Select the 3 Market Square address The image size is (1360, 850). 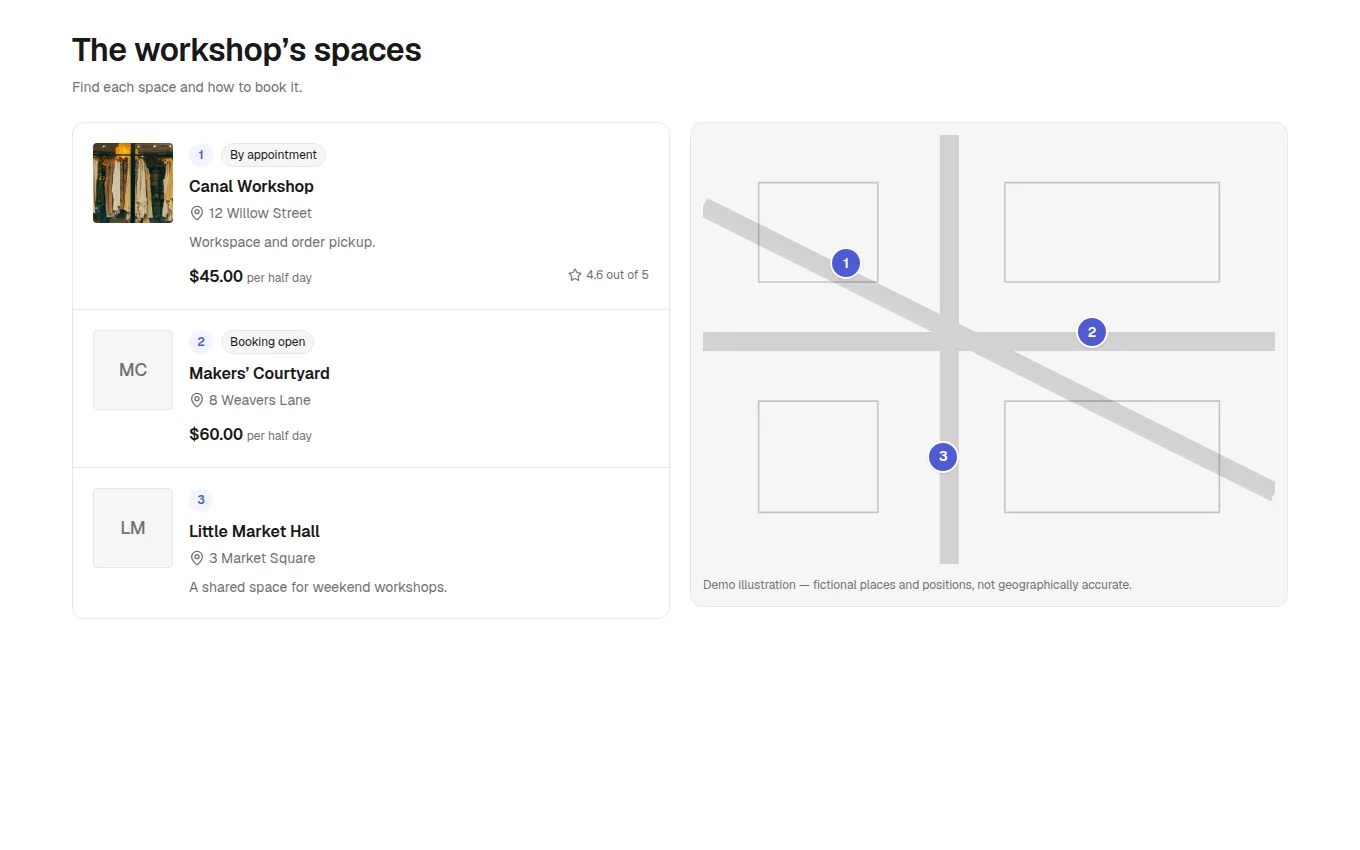262,558
